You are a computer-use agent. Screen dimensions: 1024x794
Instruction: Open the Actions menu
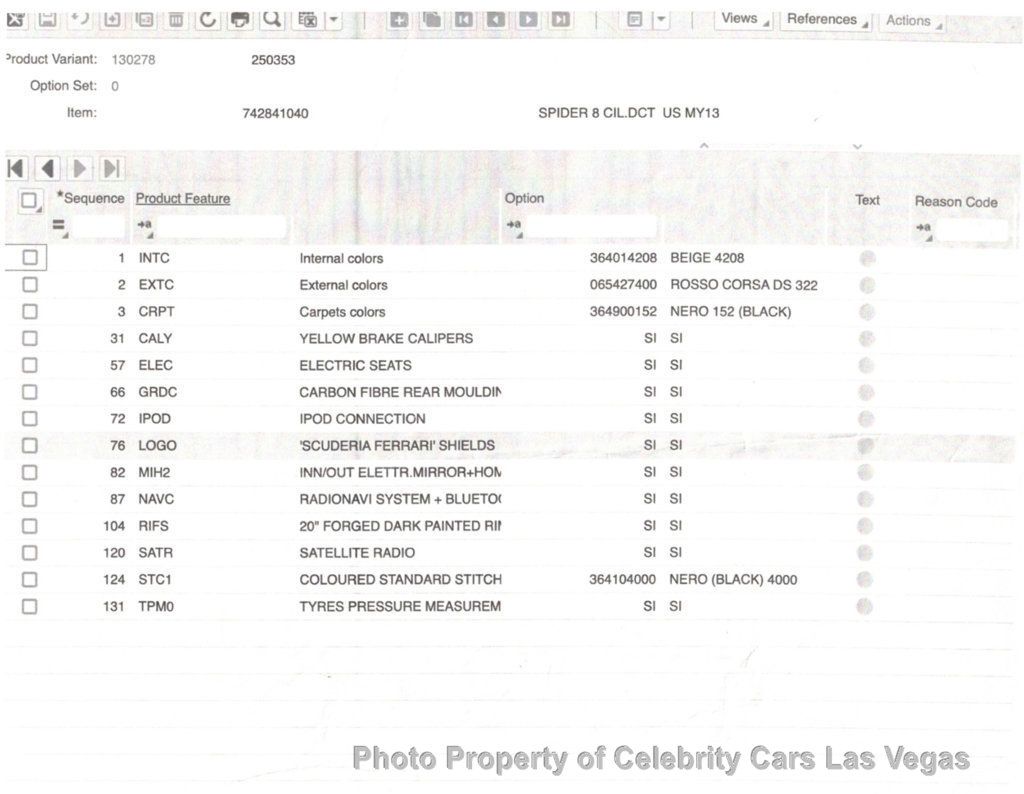click(x=912, y=21)
